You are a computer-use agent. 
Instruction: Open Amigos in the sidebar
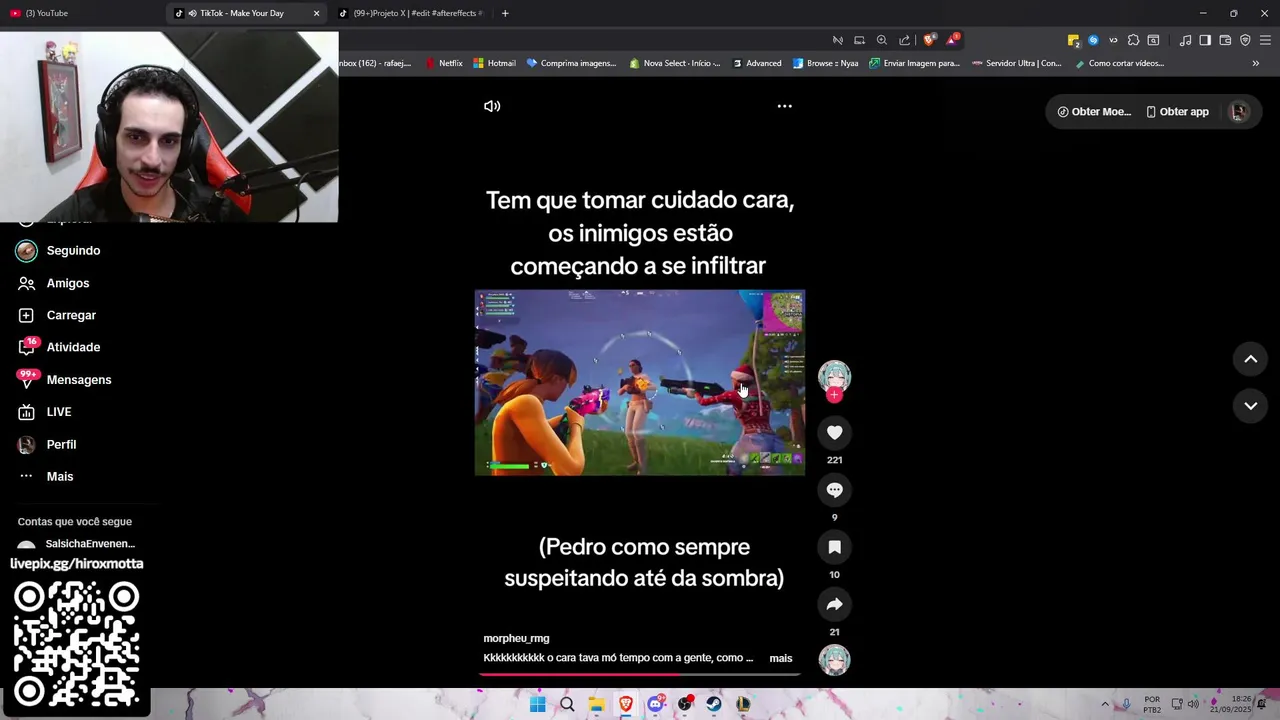point(68,283)
